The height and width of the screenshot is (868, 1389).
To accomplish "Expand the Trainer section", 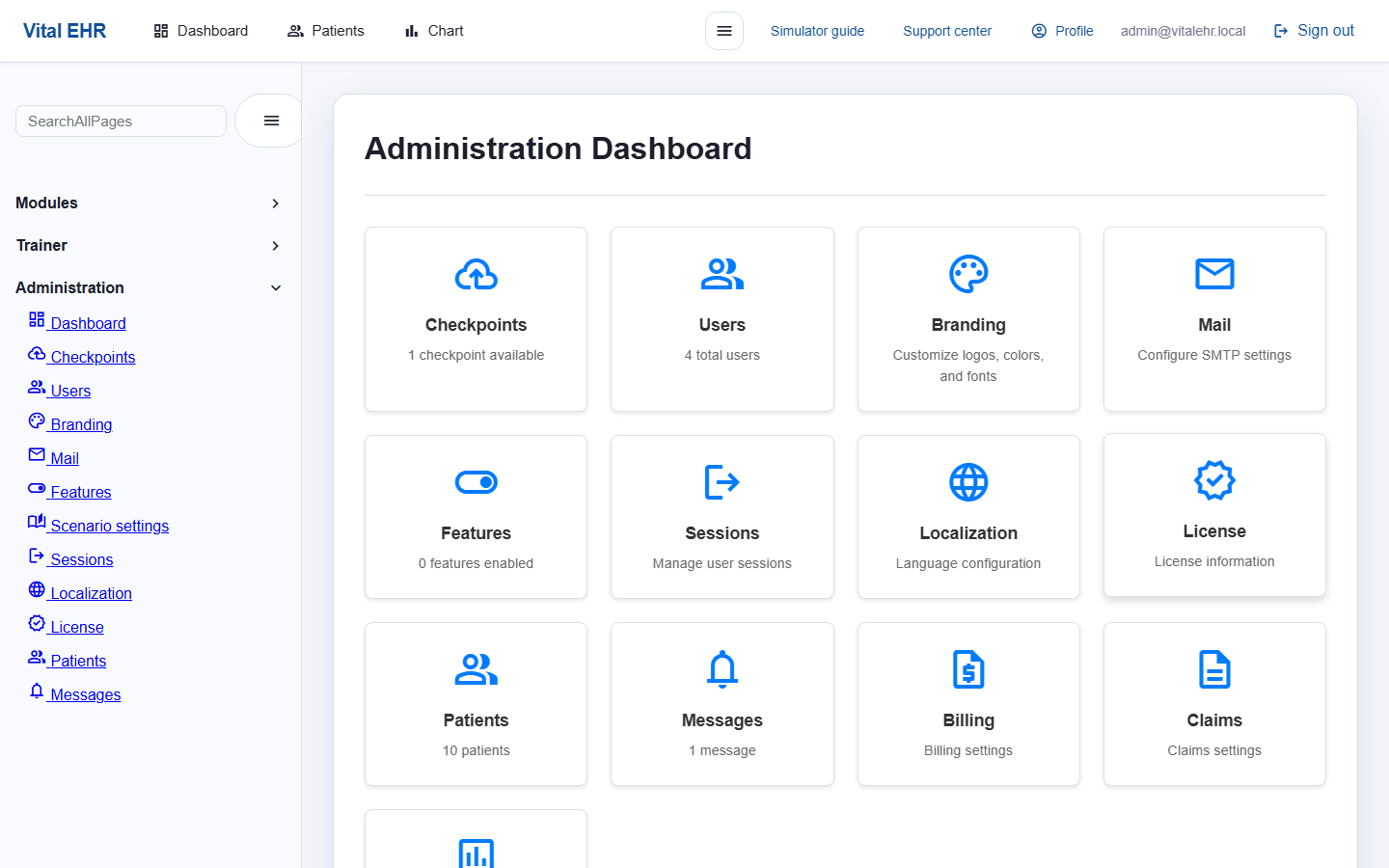I will pos(150,245).
